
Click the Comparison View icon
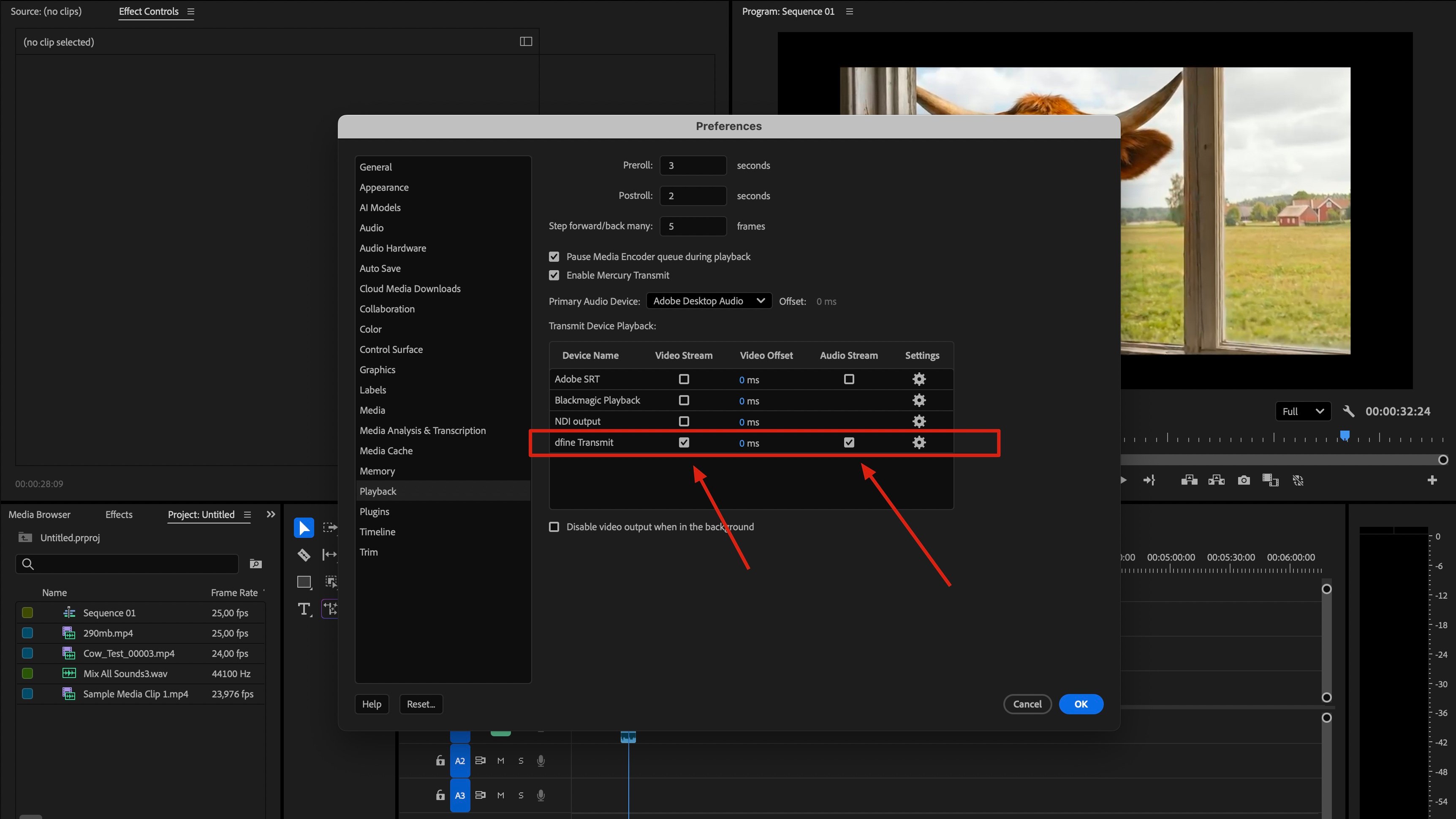point(1271,480)
